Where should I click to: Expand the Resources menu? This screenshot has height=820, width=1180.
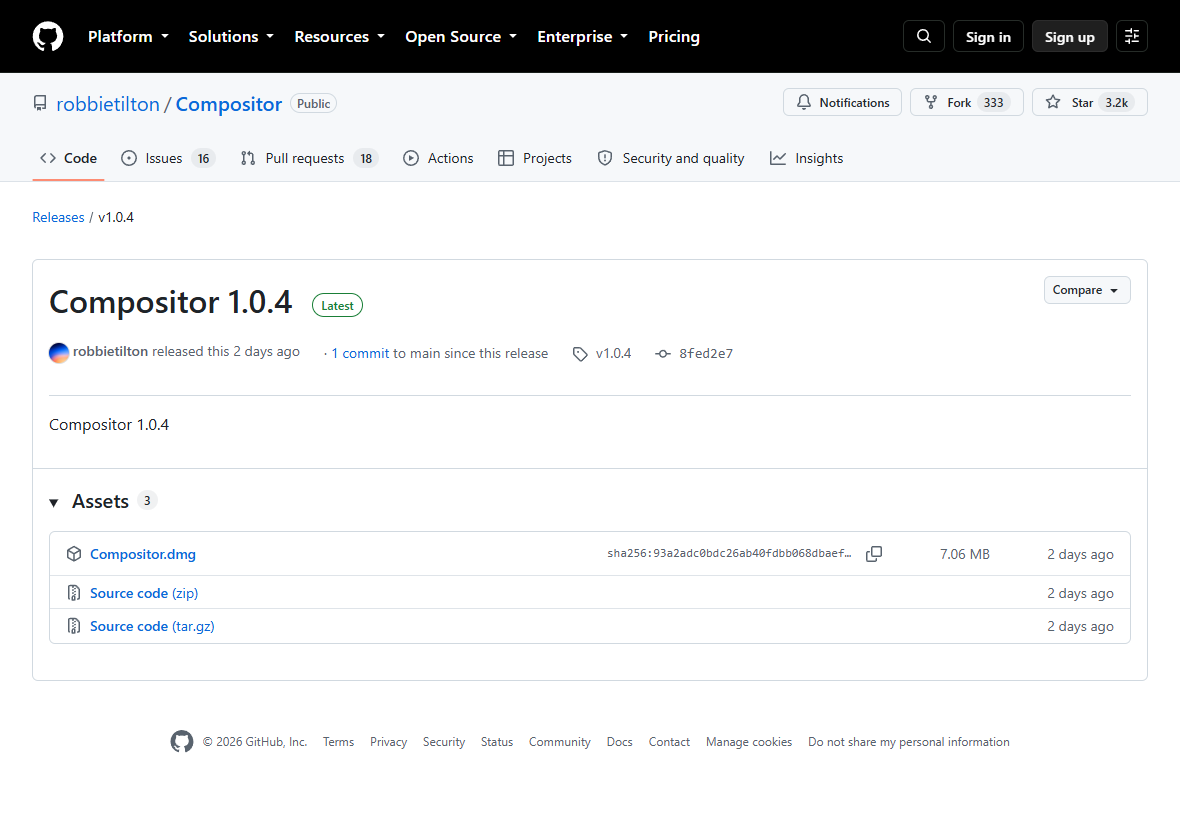point(339,36)
